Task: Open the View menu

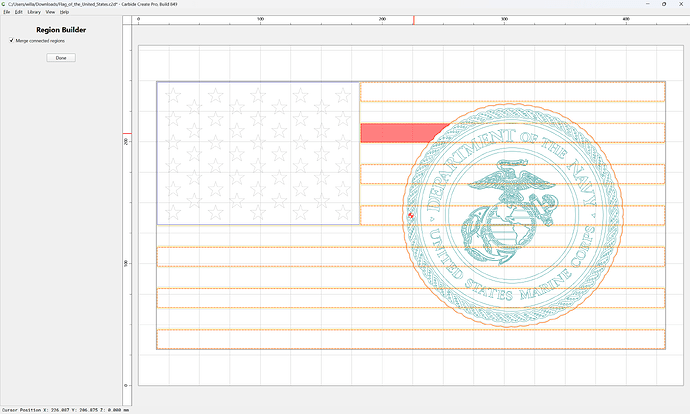Action: point(50,12)
